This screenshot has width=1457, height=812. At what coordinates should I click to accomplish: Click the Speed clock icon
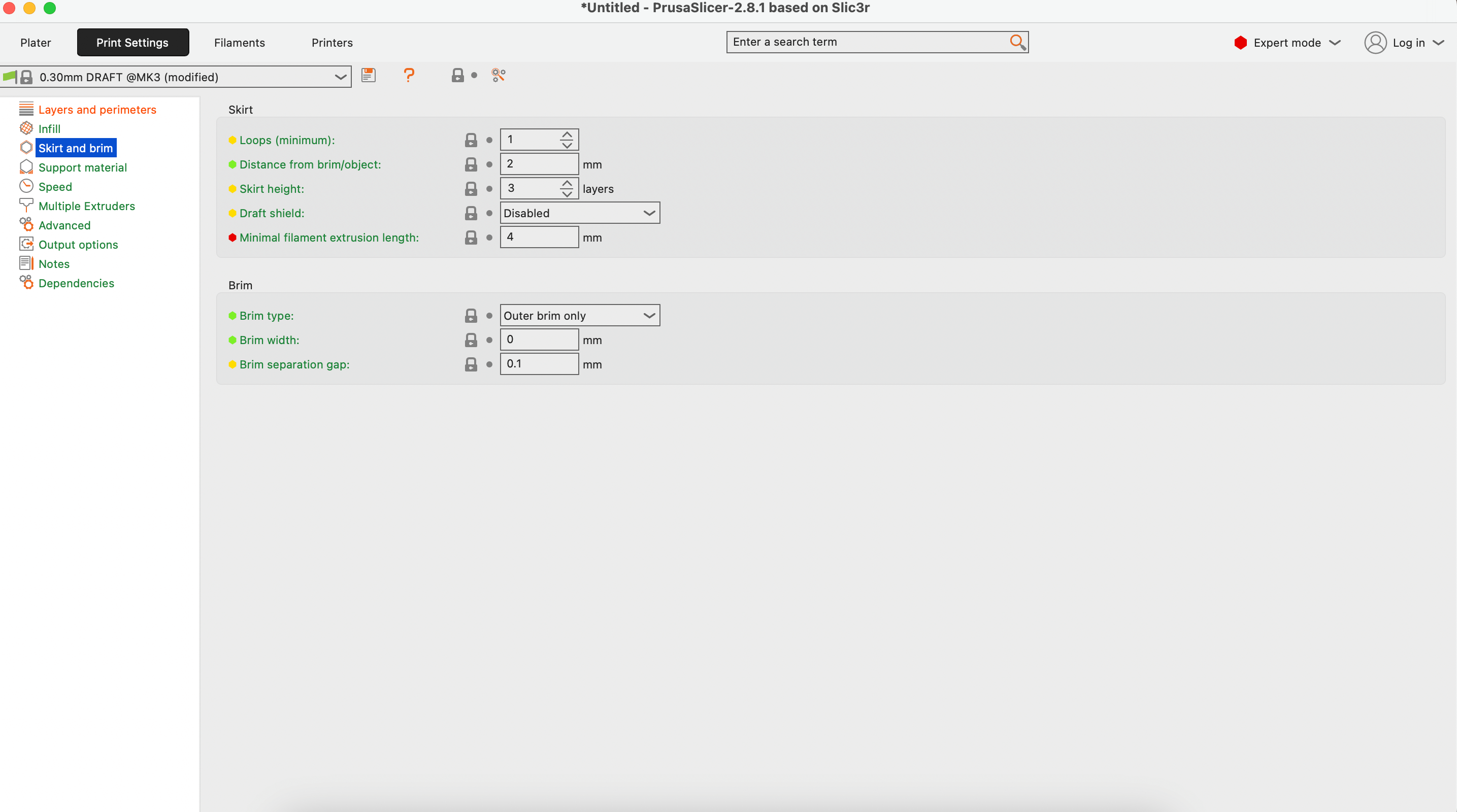point(26,186)
